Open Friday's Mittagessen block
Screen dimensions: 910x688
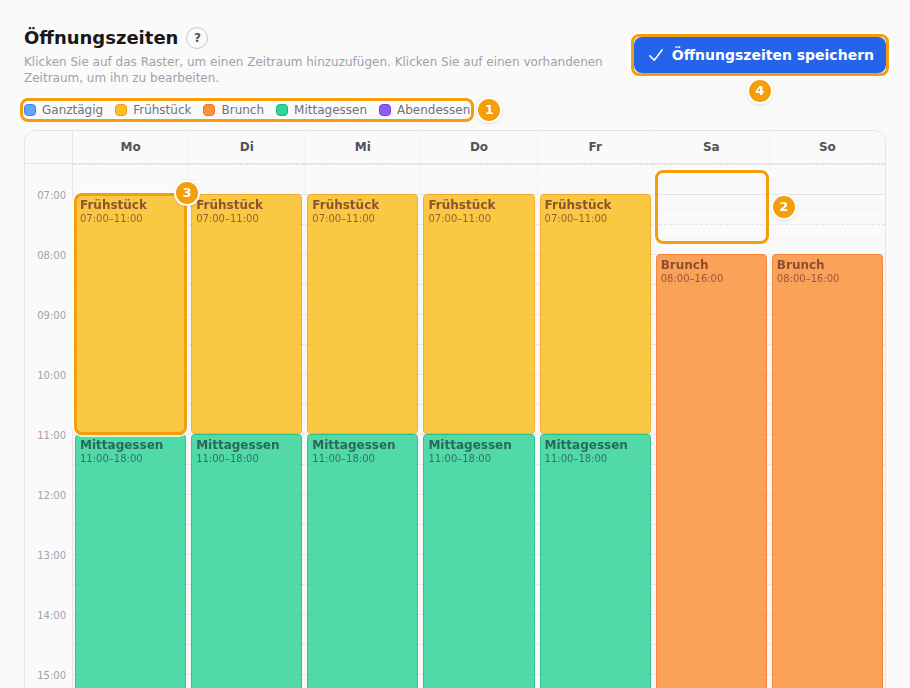click(595, 561)
